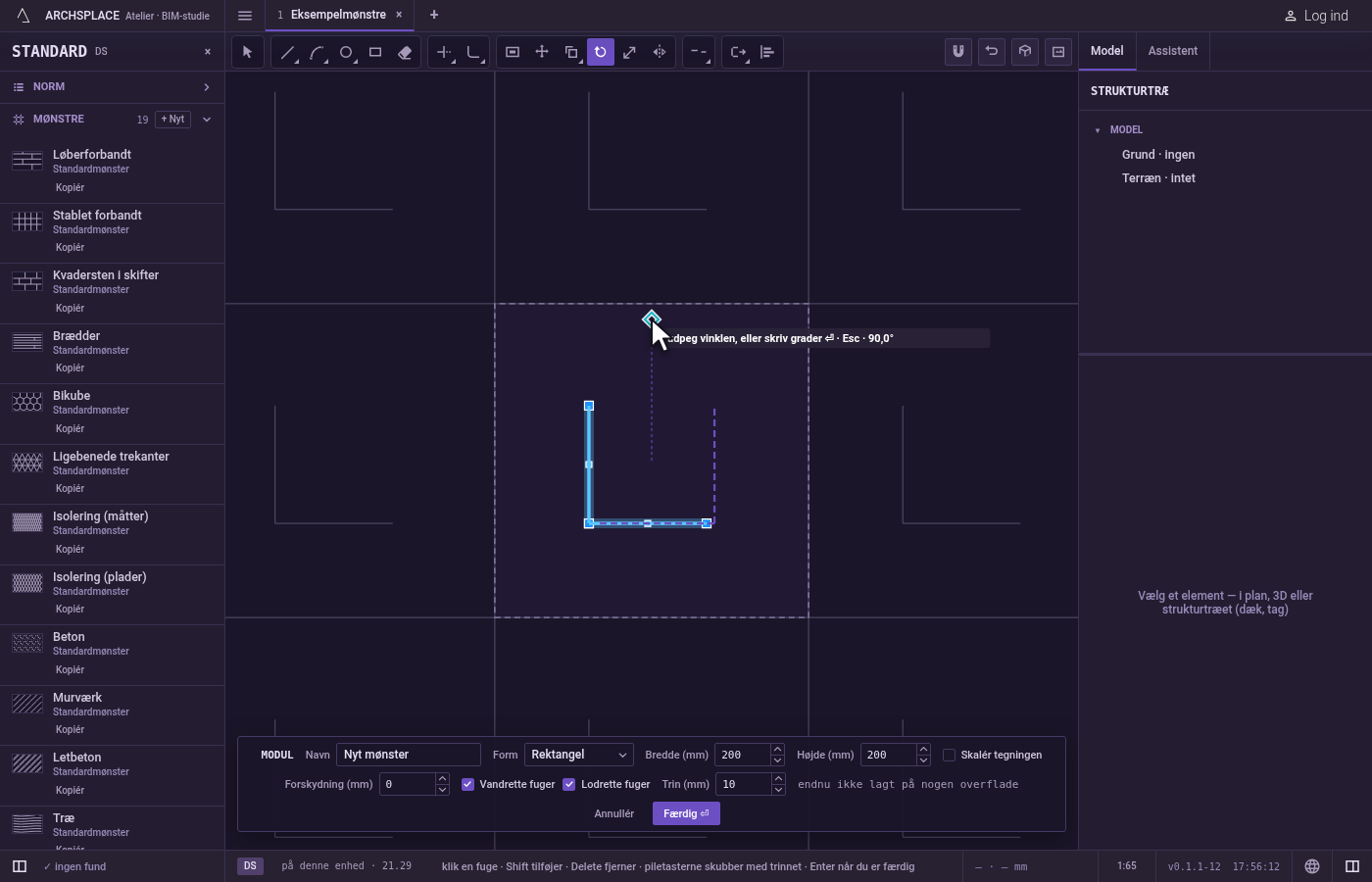Open the Fillet corner tool dropdown

[473, 52]
